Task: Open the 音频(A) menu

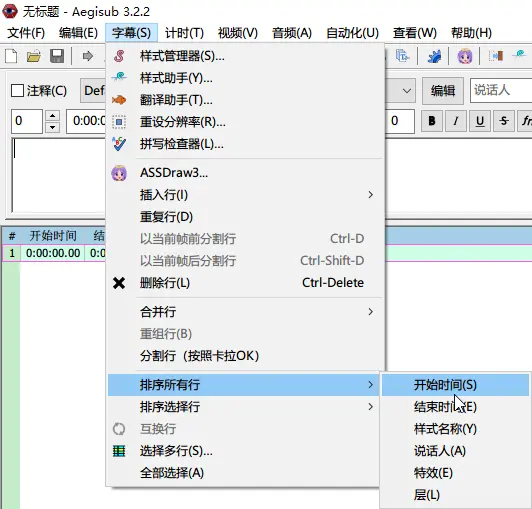Action: 291,33
